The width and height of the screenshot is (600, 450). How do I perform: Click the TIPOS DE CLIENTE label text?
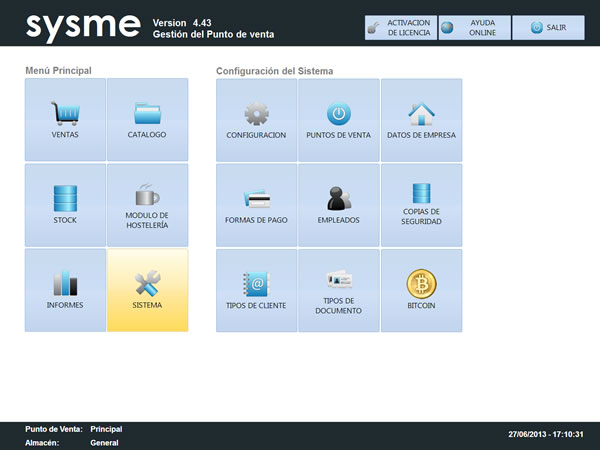click(256, 305)
